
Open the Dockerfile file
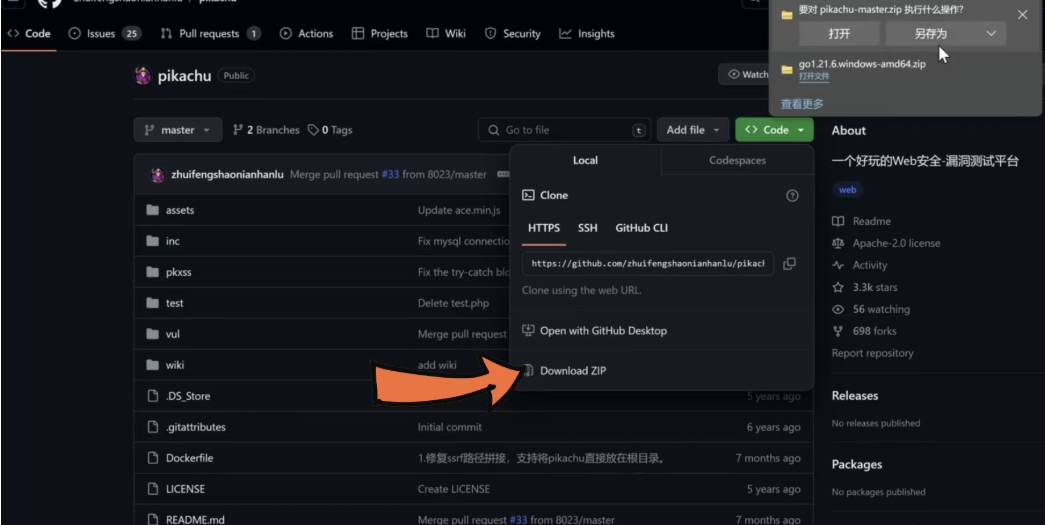pyautogui.click(x=189, y=458)
